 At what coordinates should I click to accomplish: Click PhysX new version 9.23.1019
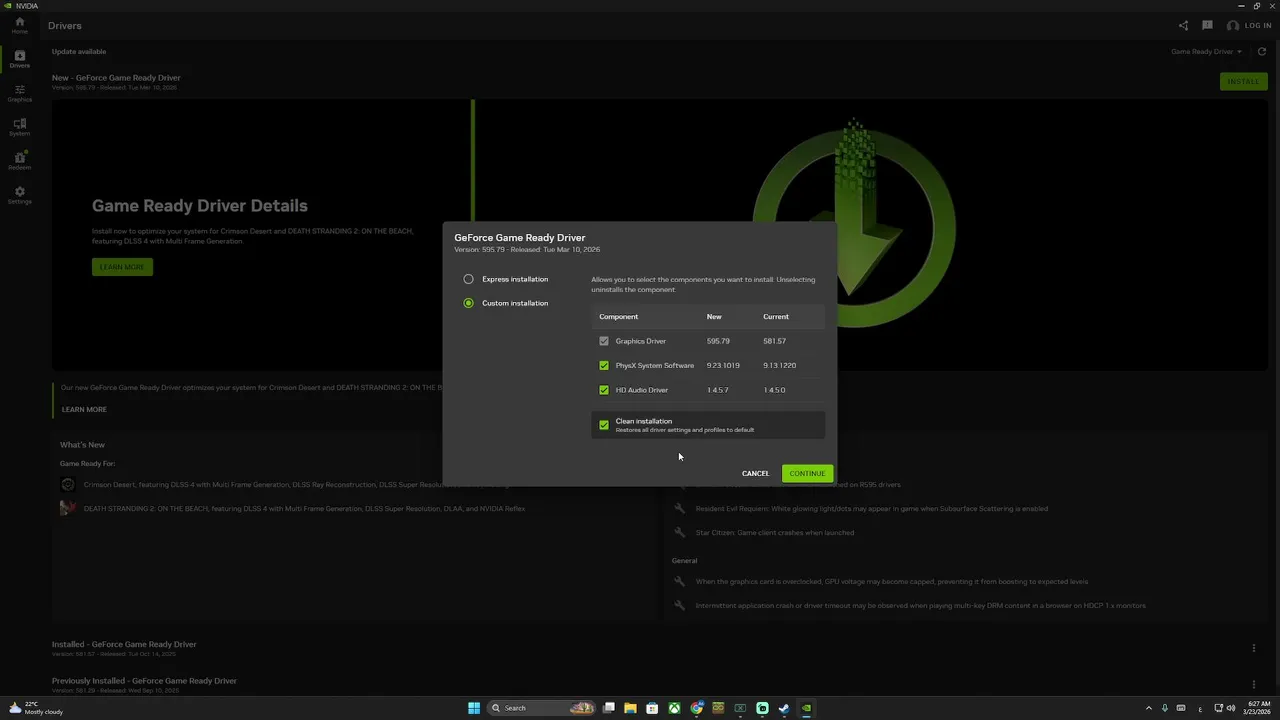tap(723, 365)
